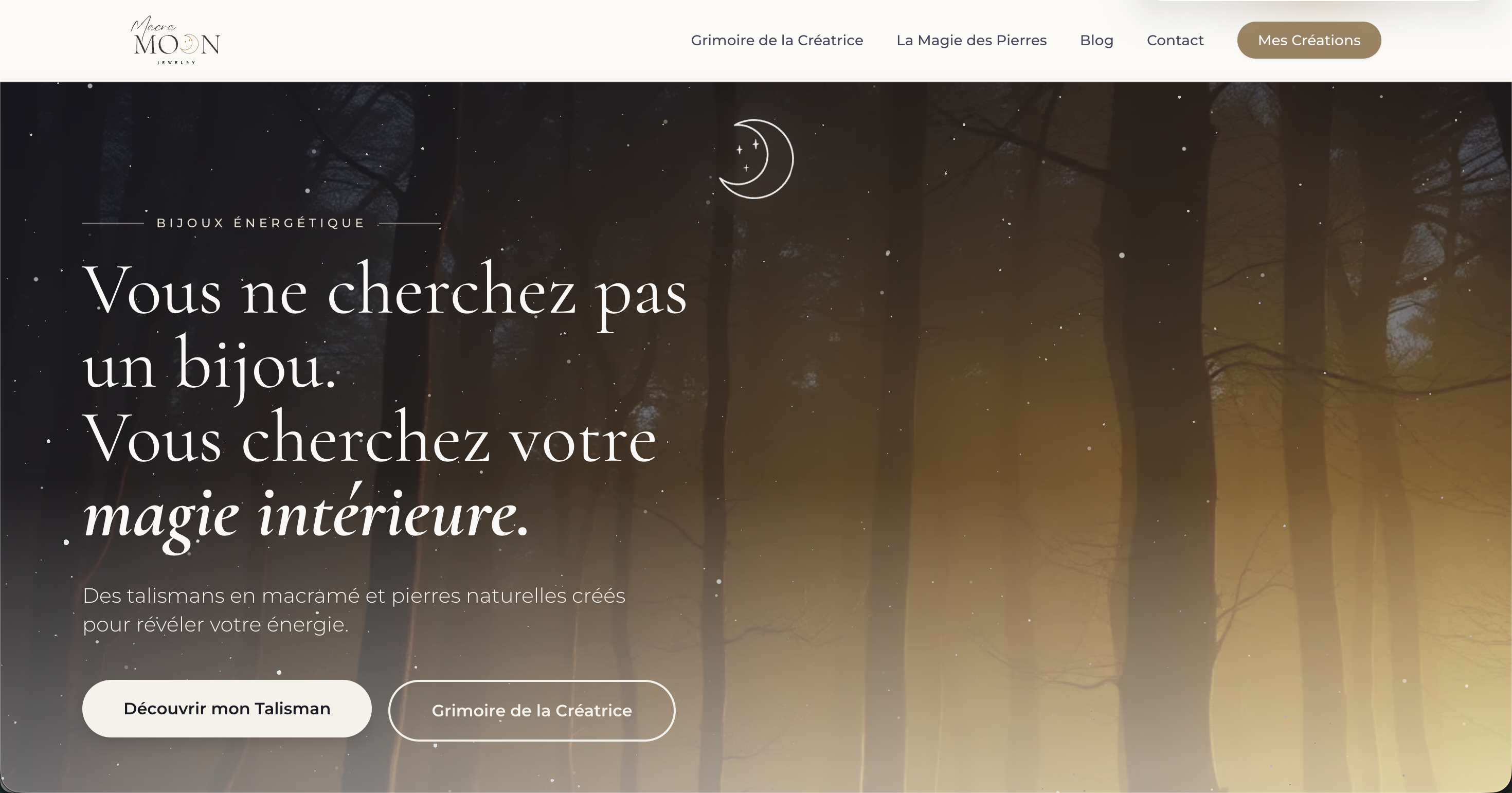Click the small crescent inside the MOON logo text
Viewport: 1512px width, 793px height.
pyautogui.click(x=188, y=44)
